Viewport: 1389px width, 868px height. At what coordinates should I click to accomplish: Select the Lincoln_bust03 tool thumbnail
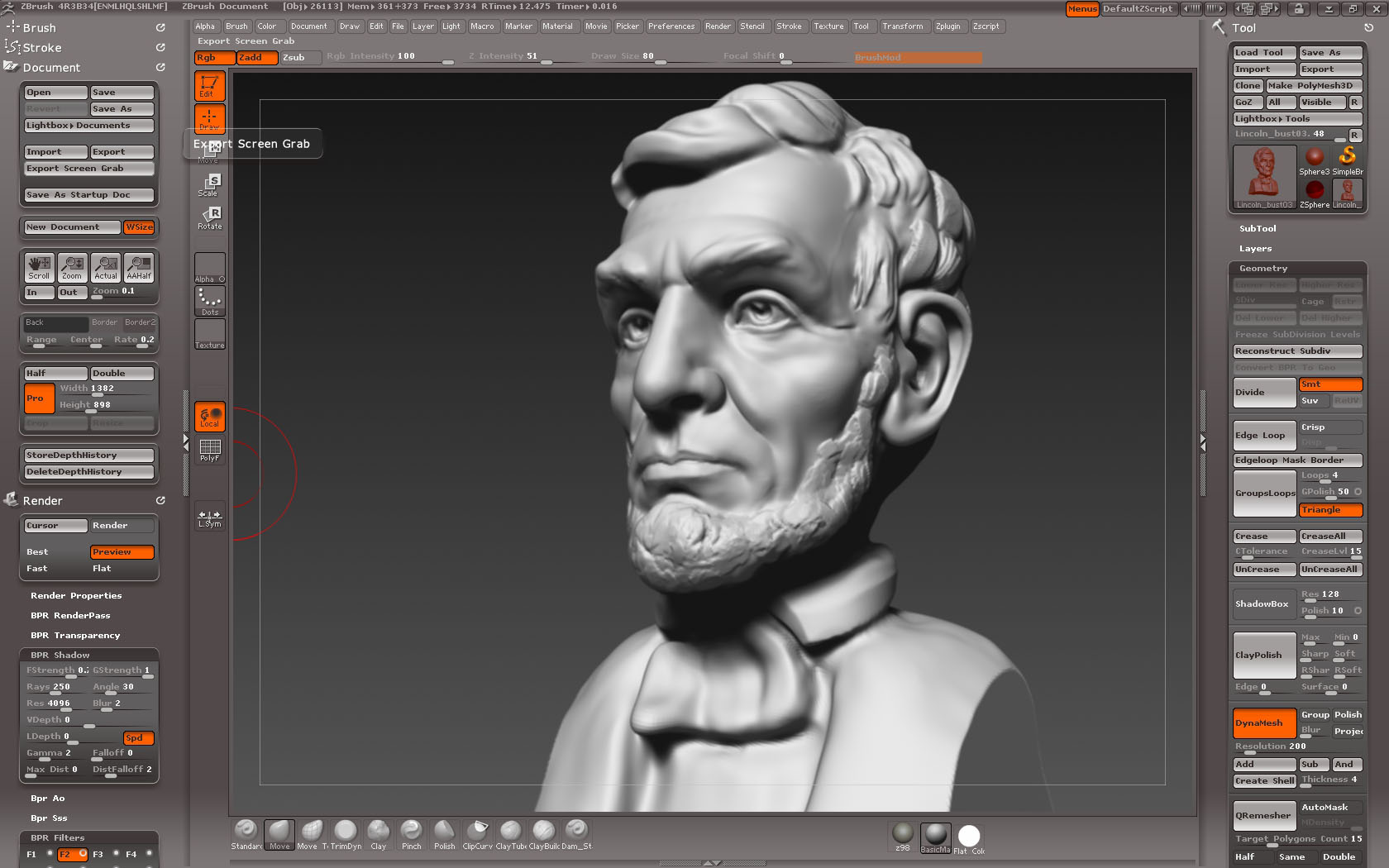1263,174
